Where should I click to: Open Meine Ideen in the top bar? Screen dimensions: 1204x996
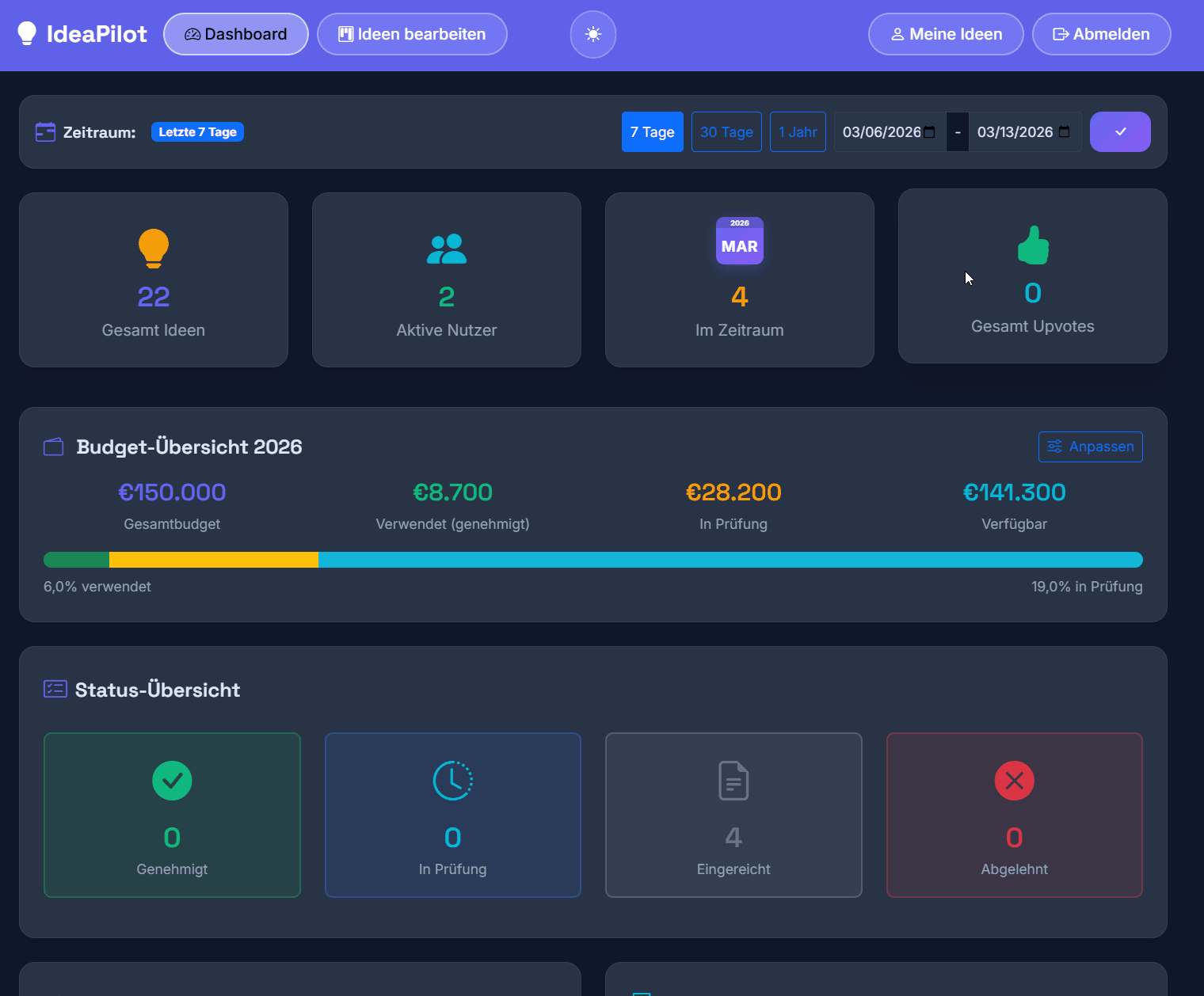pyautogui.click(x=945, y=34)
